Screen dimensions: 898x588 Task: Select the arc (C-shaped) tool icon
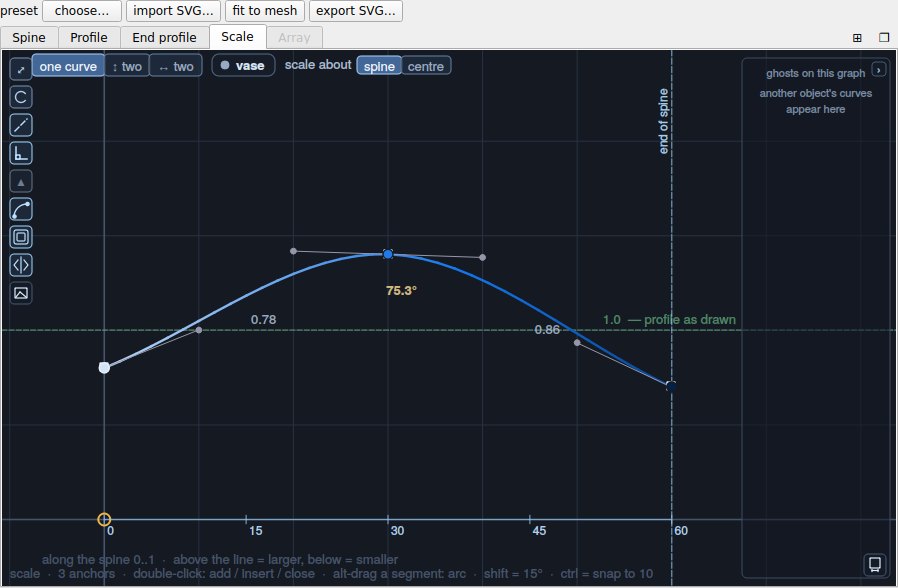pyautogui.click(x=21, y=97)
